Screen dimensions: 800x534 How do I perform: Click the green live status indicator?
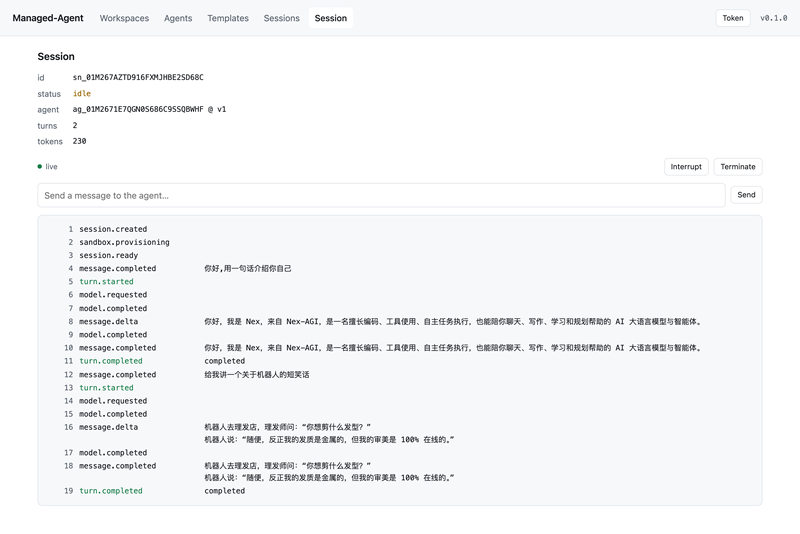[47, 167]
